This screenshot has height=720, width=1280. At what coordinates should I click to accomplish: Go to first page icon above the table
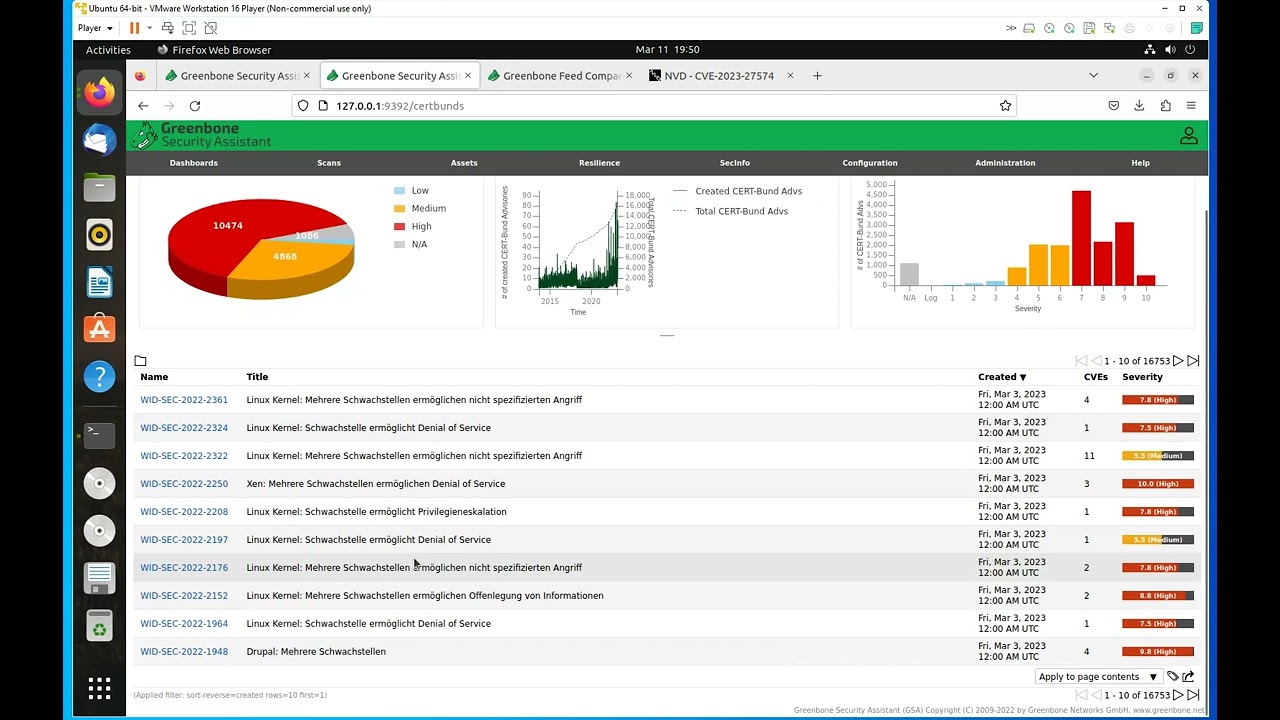[x=1081, y=361]
